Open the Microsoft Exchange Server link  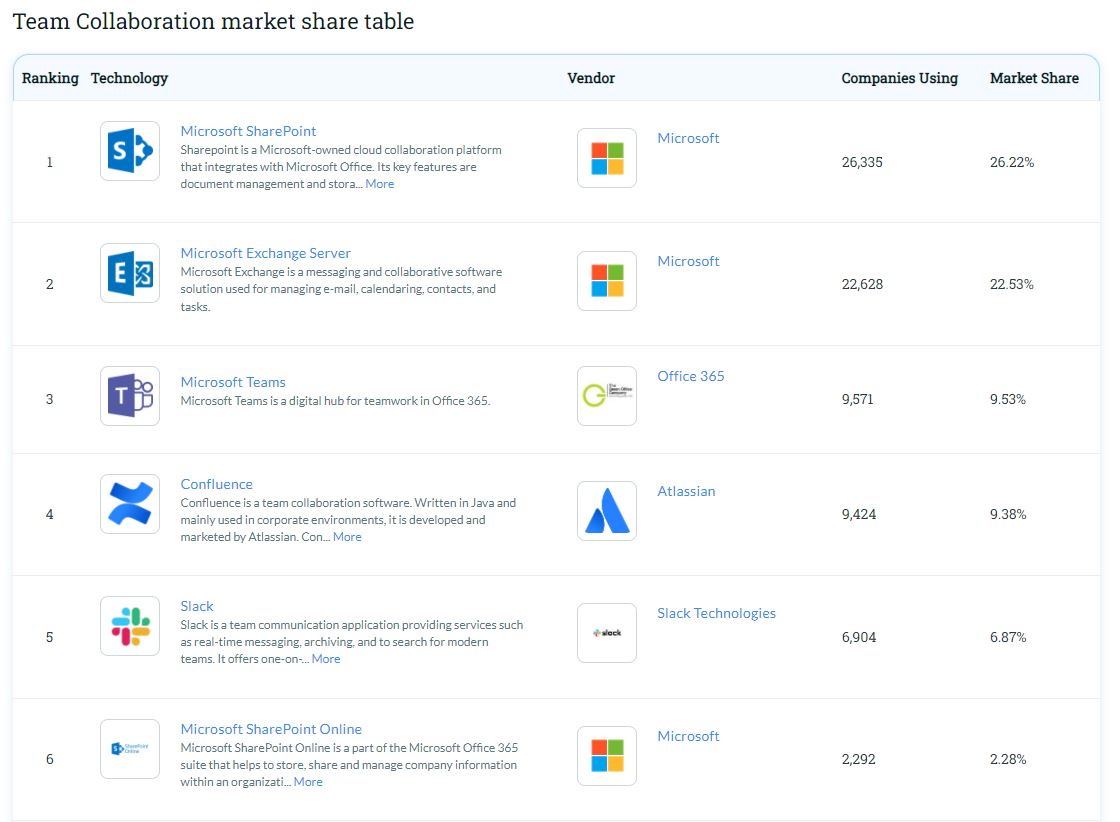click(x=266, y=253)
